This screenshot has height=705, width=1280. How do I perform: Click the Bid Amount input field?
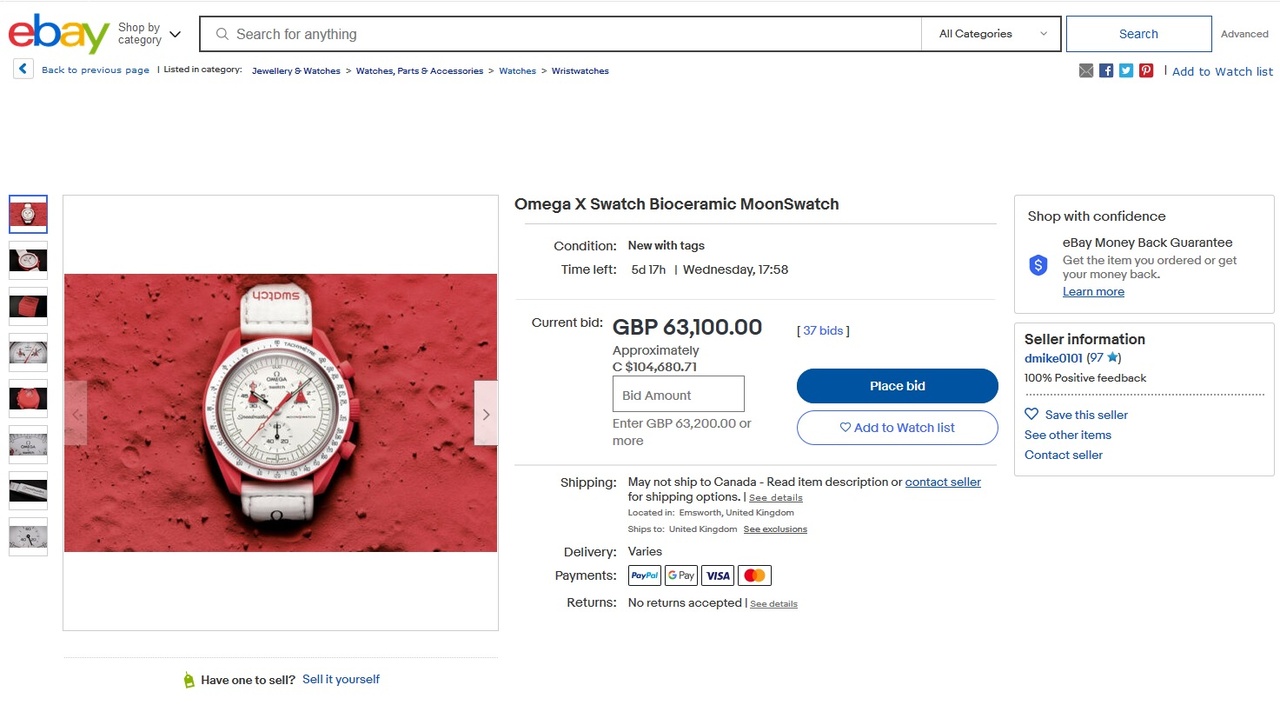pyautogui.click(x=678, y=394)
